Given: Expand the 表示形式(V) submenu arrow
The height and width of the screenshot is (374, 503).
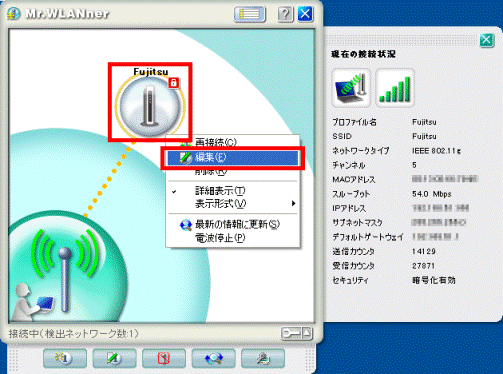Looking at the screenshot, I should [293, 203].
